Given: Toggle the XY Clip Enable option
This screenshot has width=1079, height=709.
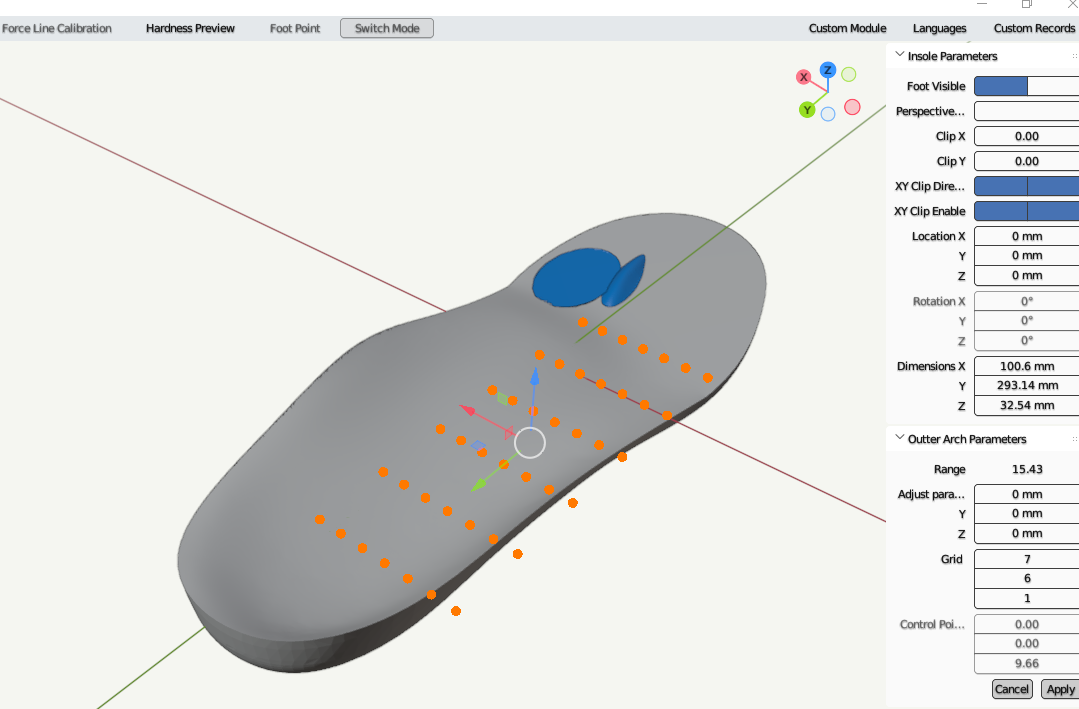Looking at the screenshot, I should click(x=1025, y=211).
